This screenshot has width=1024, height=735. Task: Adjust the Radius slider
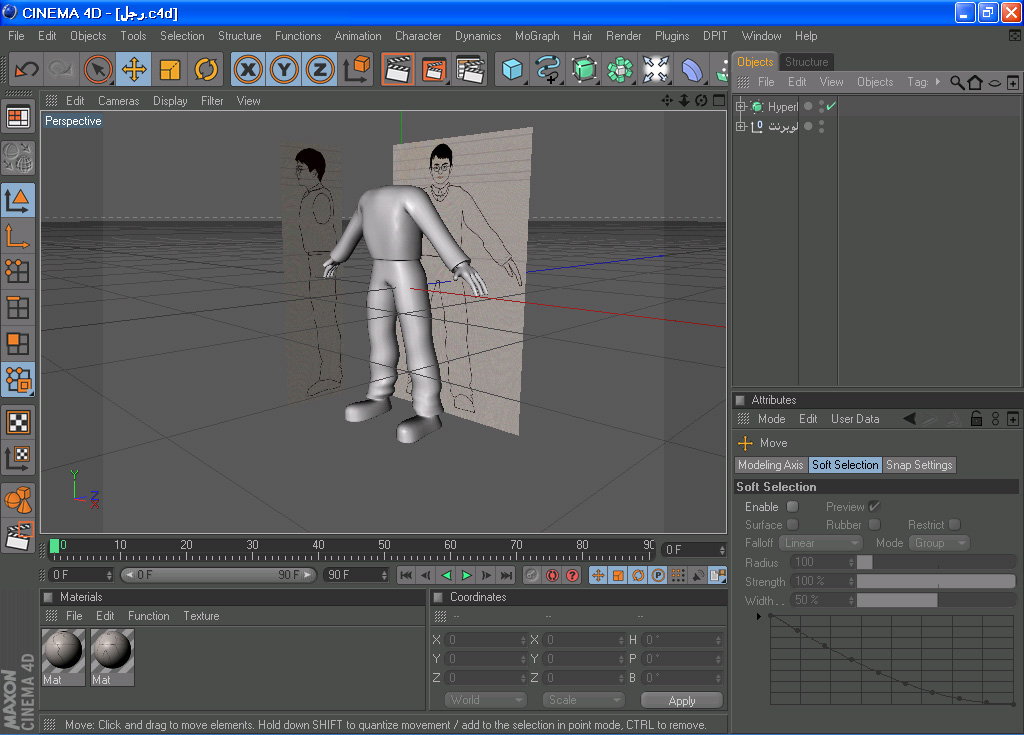[x=936, y=562]
